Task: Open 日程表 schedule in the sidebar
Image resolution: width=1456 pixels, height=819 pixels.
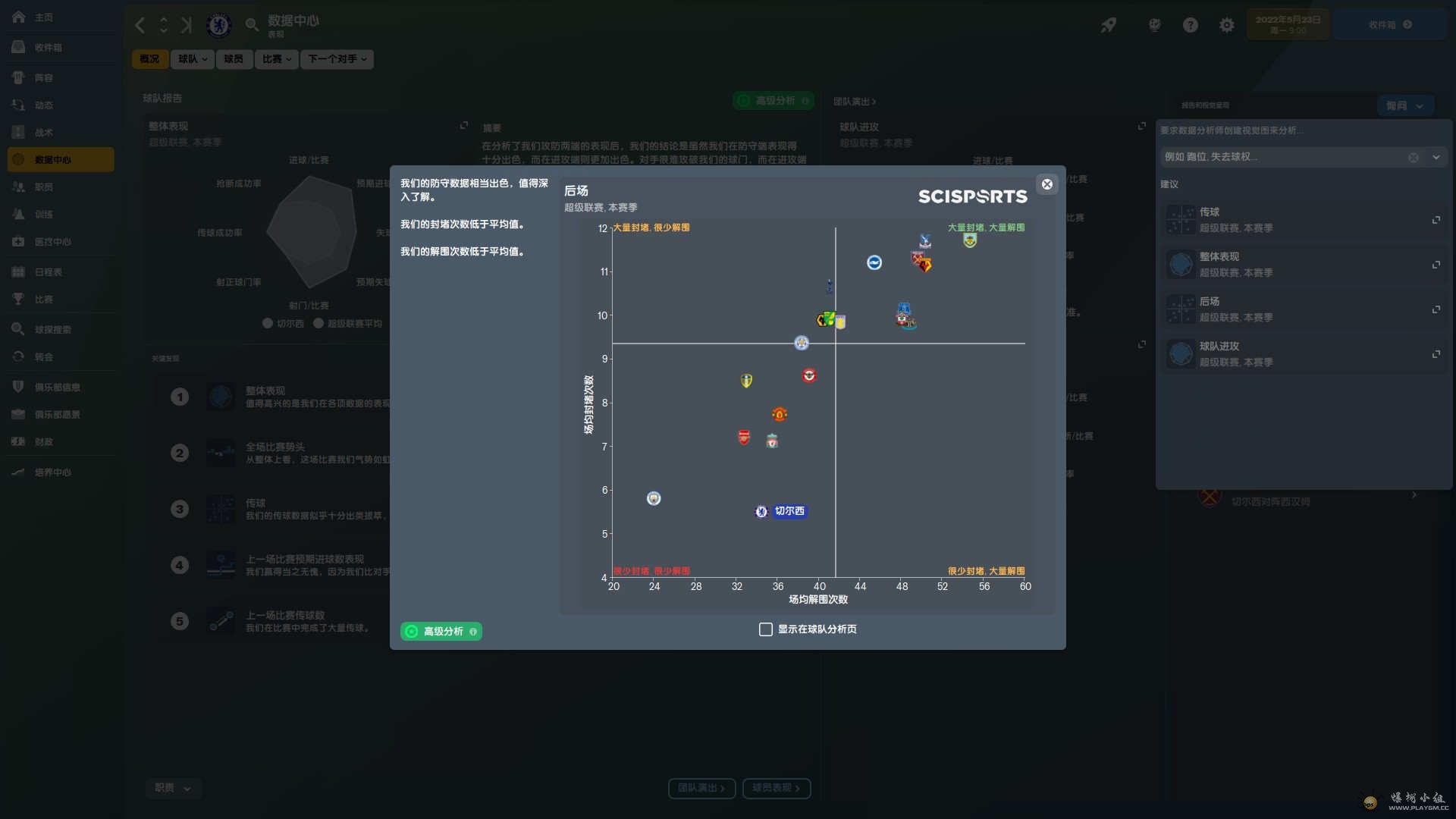Action: pyautogui.click(x=61, y=271)
